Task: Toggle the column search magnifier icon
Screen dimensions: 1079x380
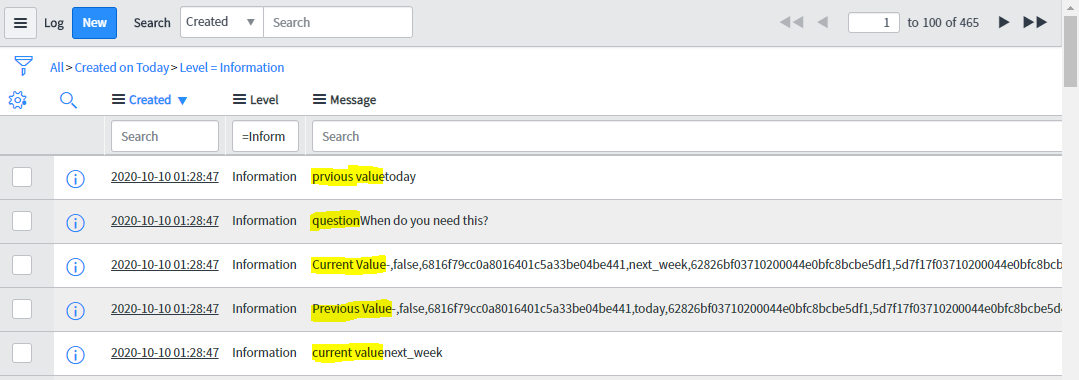Action: pyautogui.click(x=68, y=101)
